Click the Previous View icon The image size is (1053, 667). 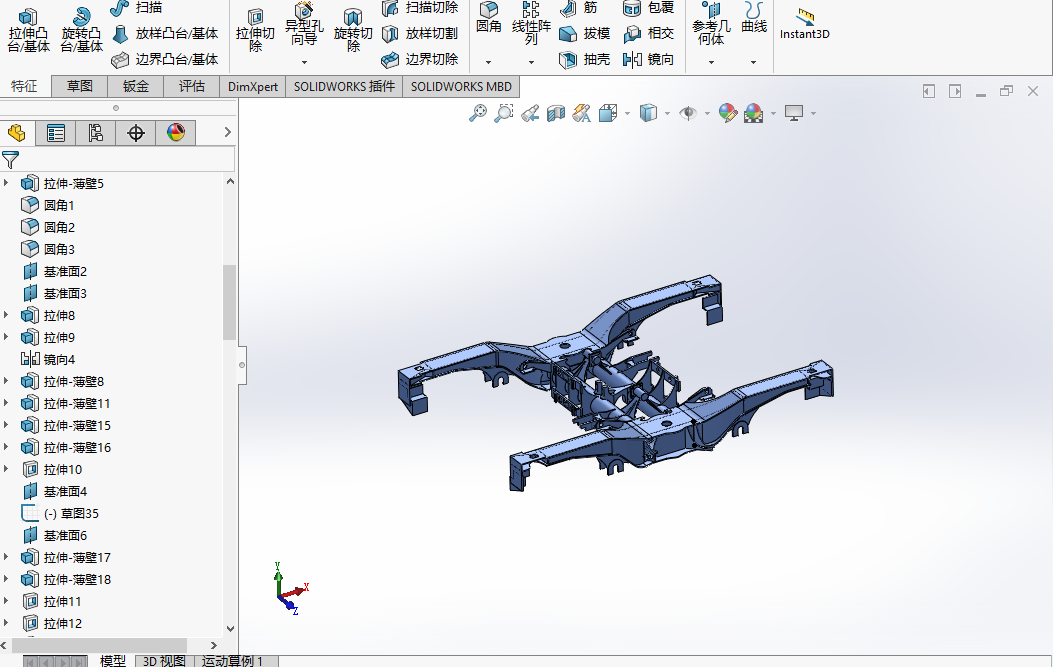pyautogui.click(x=530, y=113)
